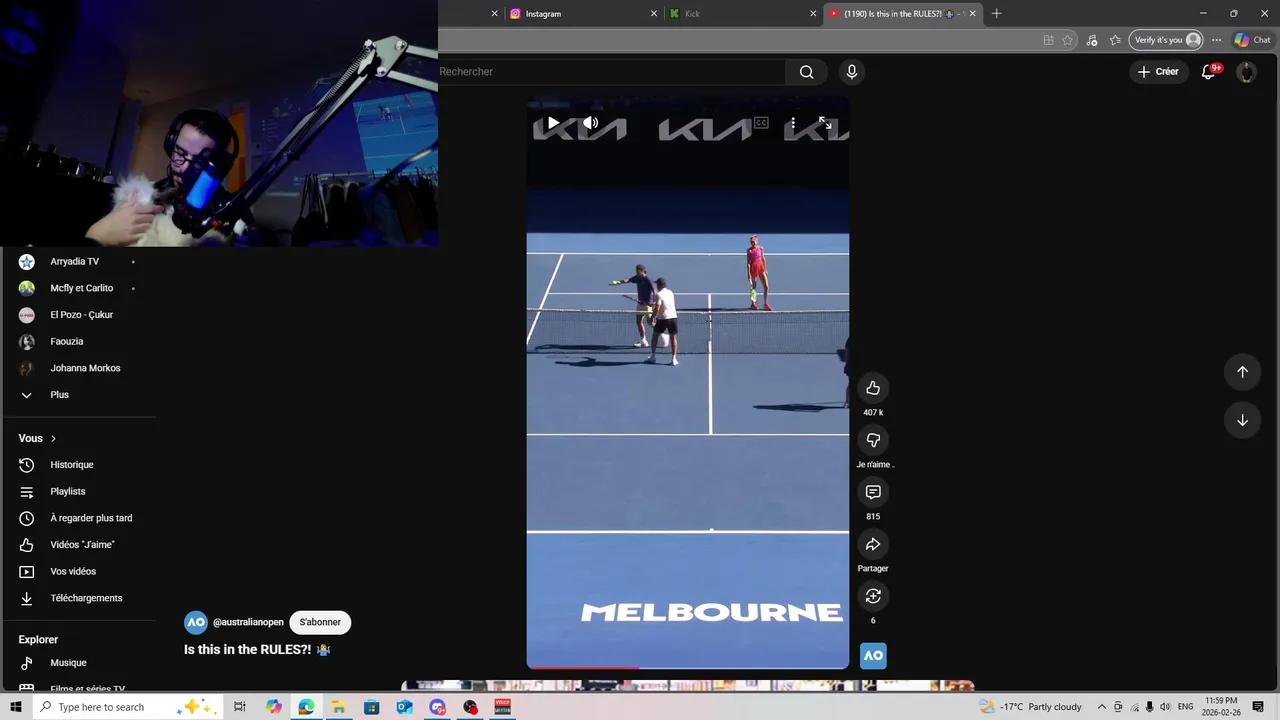Open the ENG language switcher

click(1186, 707)
